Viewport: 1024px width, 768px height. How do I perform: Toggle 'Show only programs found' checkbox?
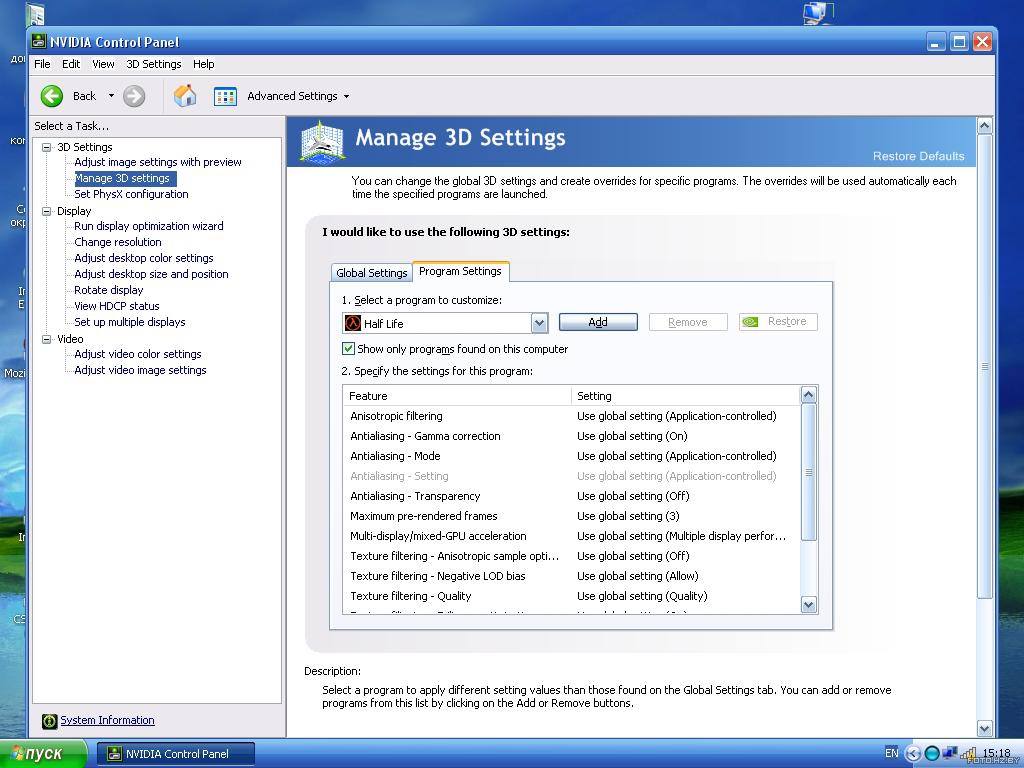click(349, 349)
